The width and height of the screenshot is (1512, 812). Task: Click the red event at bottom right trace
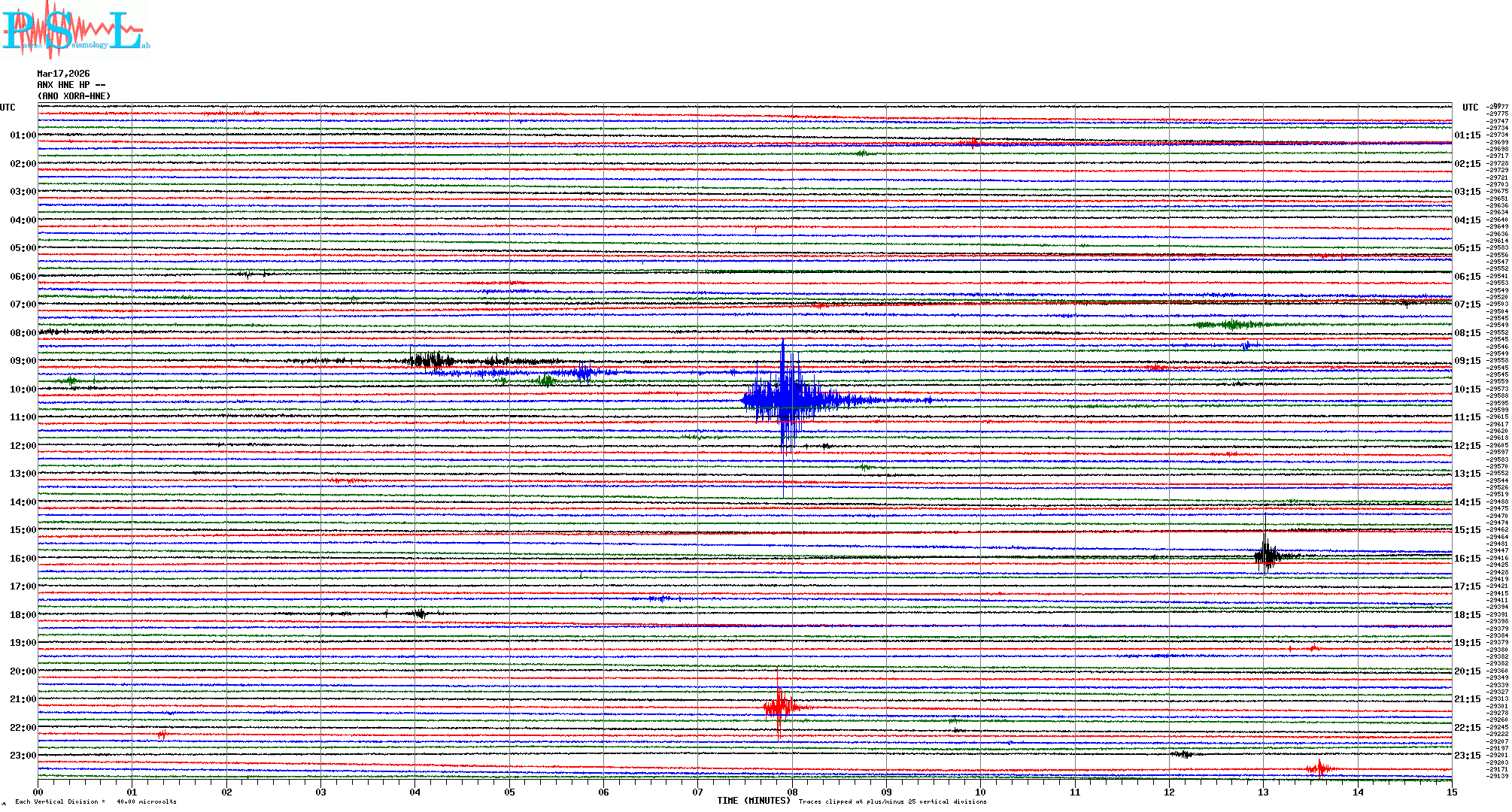pos(1319,768)
